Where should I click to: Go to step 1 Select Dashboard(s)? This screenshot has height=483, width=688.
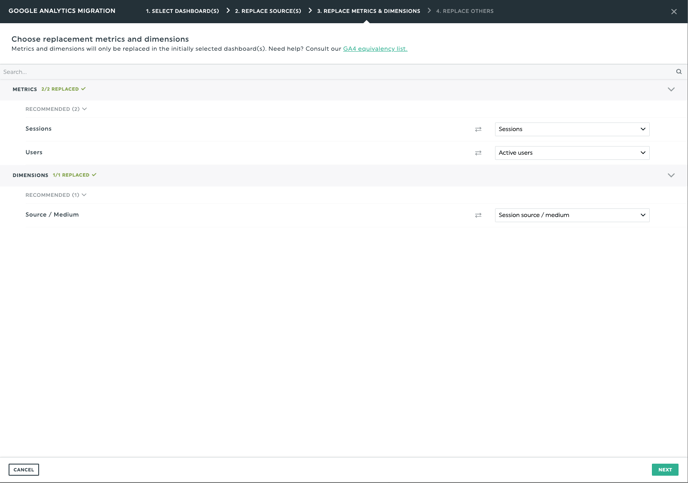[x=182, y=11]
